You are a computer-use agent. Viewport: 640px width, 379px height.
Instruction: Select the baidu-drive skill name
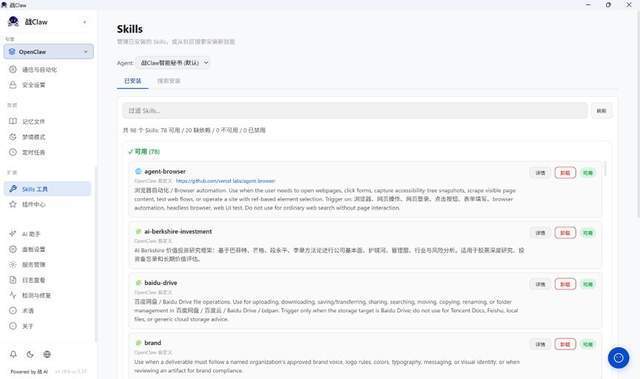(160, 283)
